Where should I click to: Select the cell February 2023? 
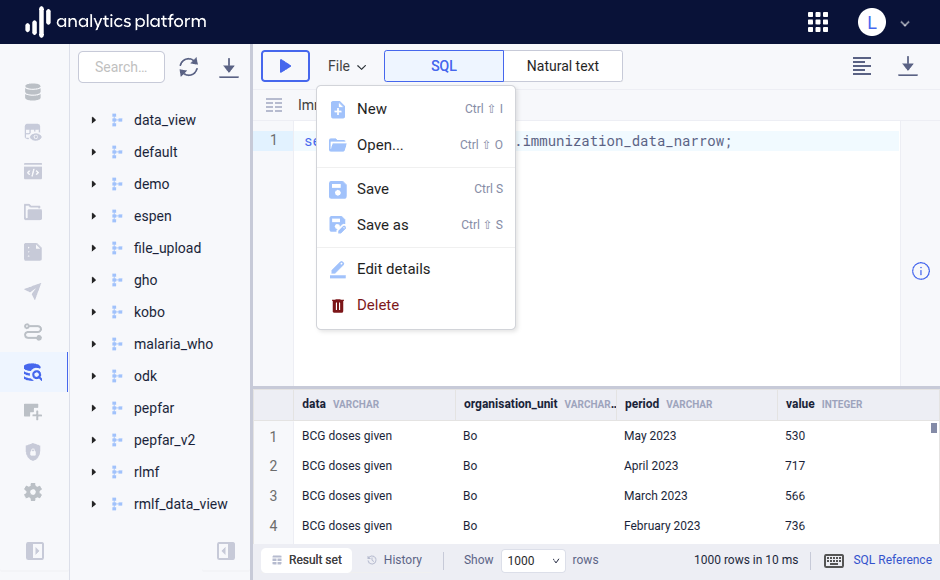click(662, 526)
